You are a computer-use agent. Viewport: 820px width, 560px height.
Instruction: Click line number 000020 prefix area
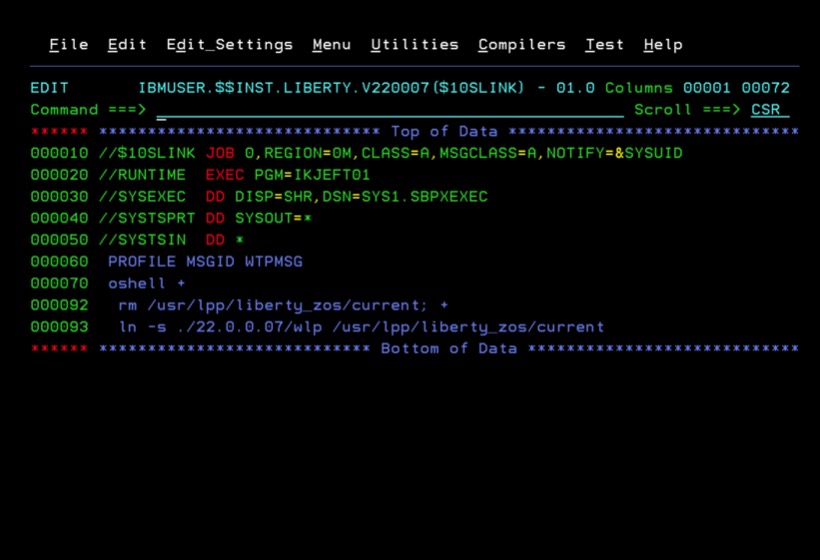59,175
